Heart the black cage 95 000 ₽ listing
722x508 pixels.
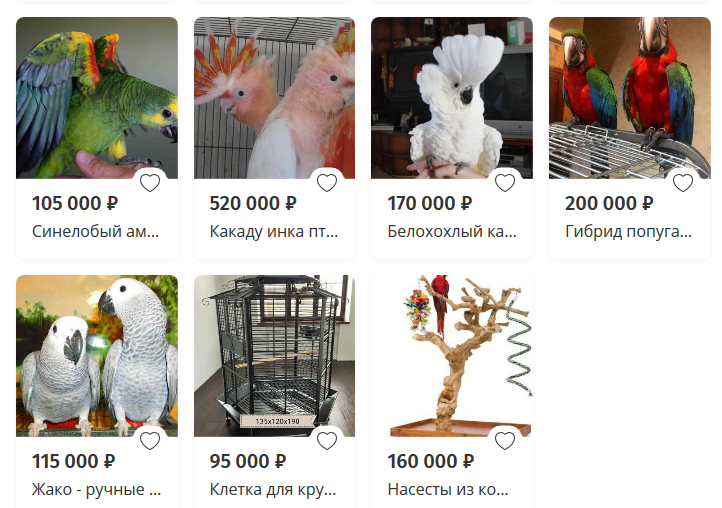327,441
